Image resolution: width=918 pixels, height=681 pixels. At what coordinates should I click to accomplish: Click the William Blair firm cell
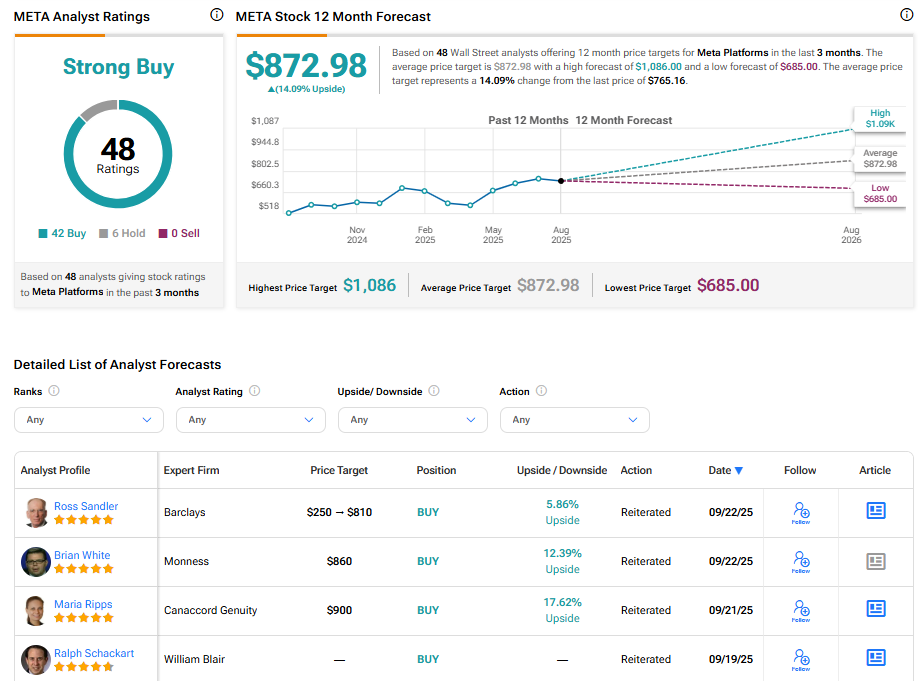pos(194,659)
